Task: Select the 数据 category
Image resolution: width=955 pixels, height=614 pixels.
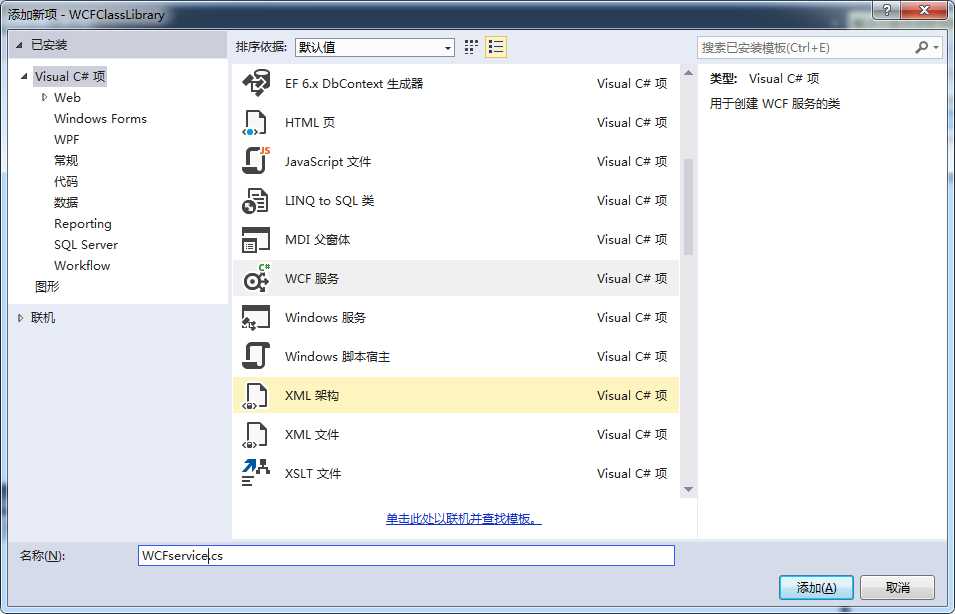Action: click(x=66, y=202)
